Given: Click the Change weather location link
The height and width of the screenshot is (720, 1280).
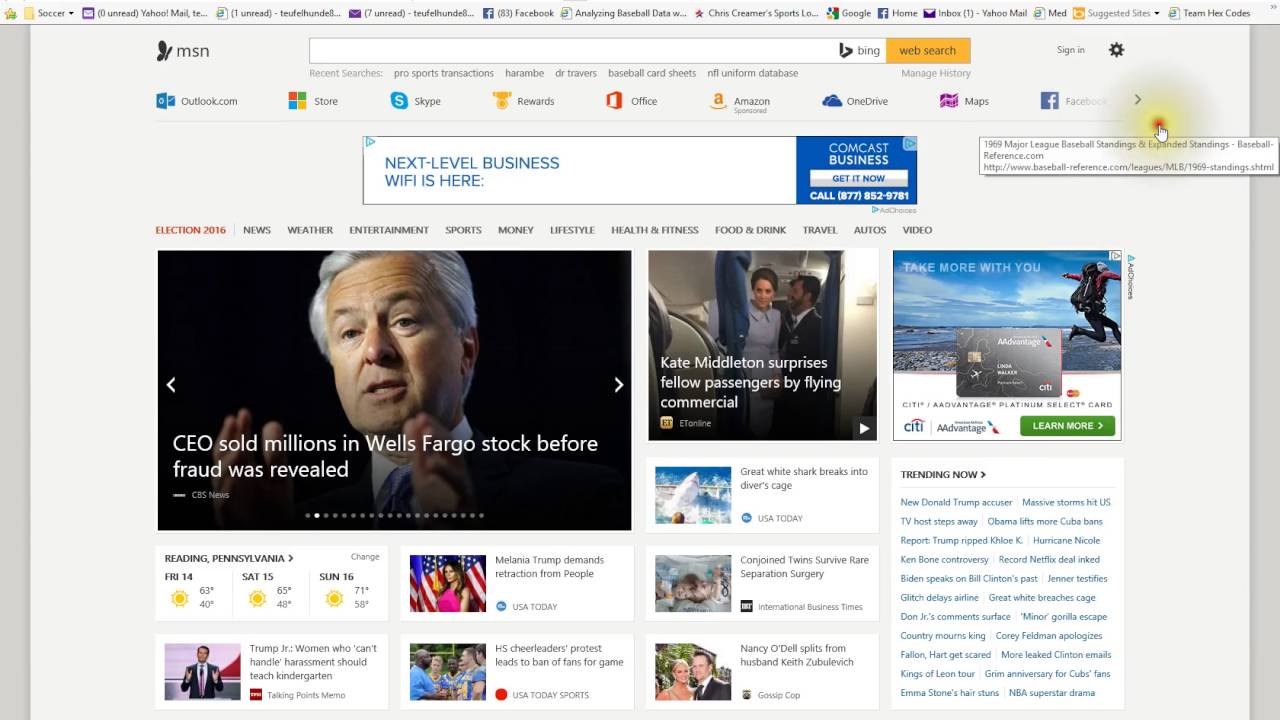Looking at the screenshot, I should point(365,557).
